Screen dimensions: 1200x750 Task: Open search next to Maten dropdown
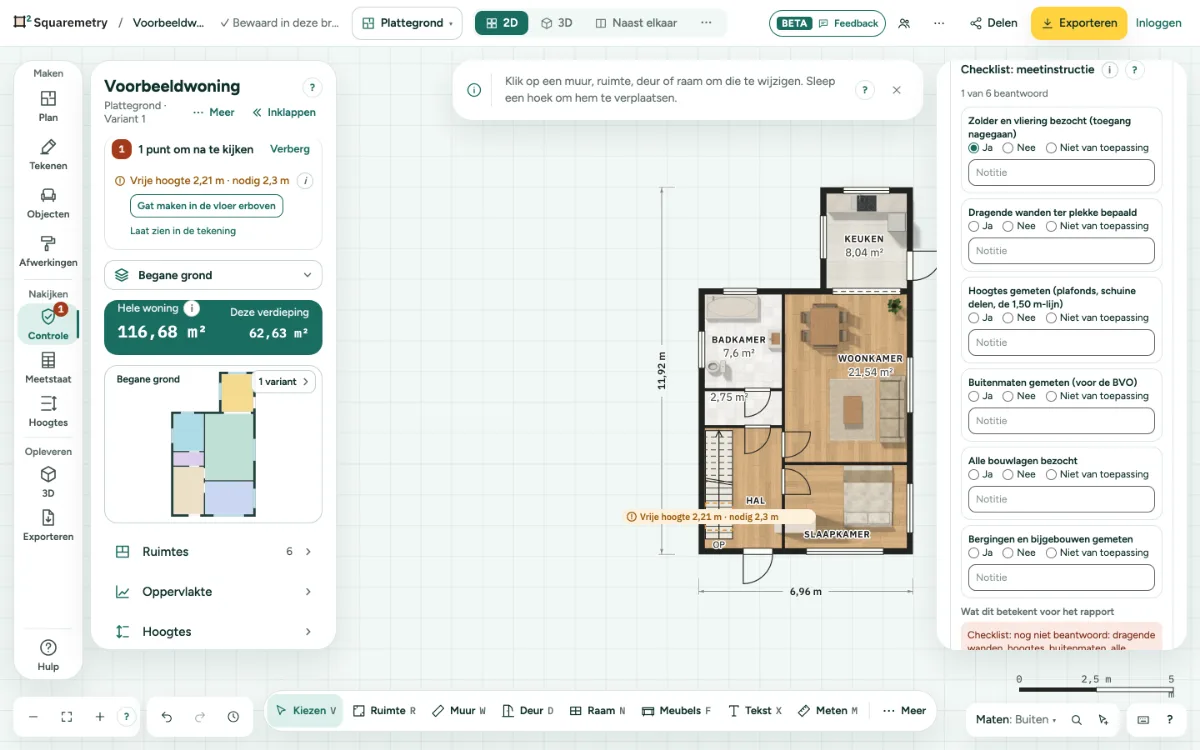point(1077,719)
